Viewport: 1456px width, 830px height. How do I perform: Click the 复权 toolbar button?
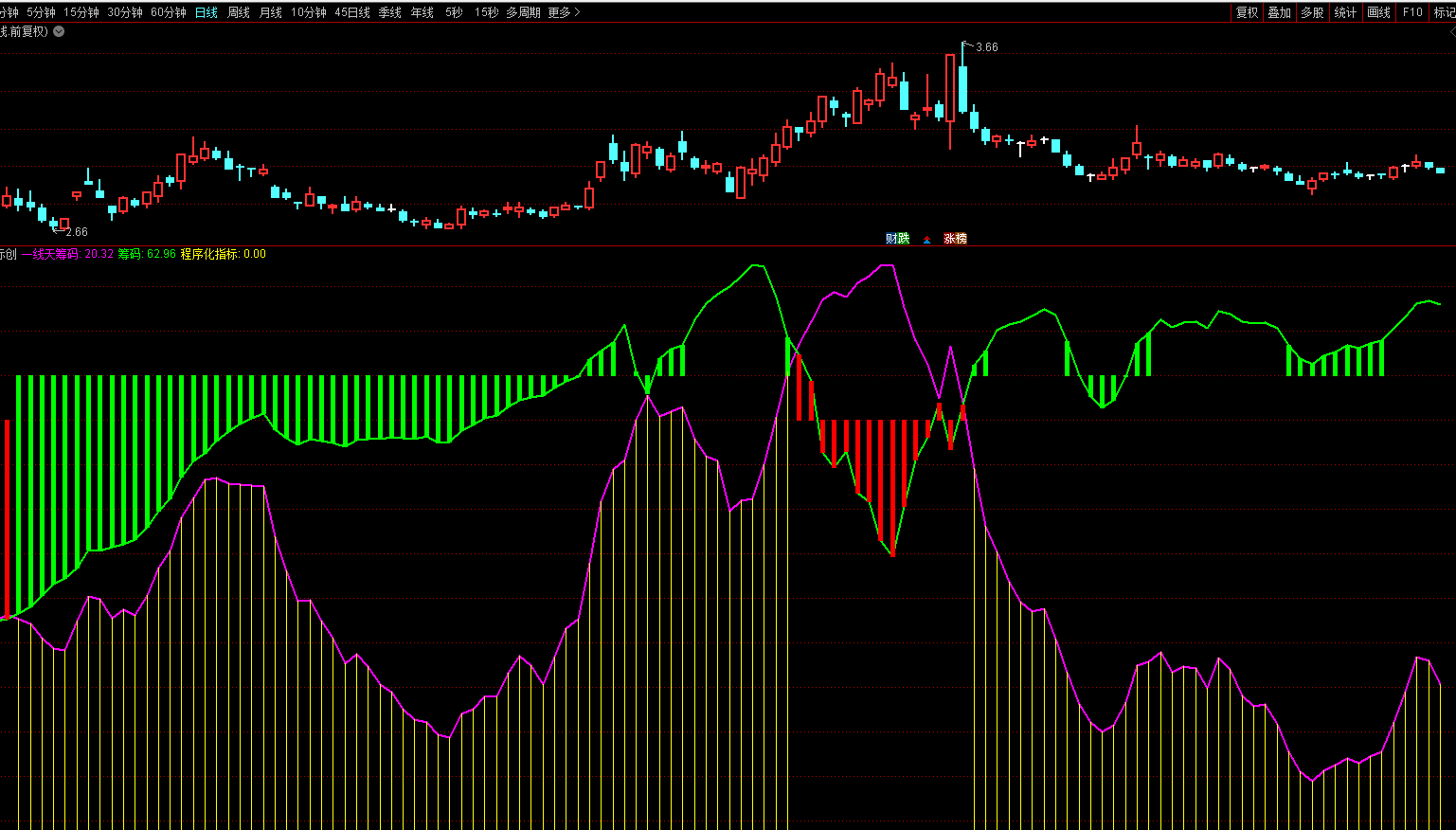click(x=1247, y=12)
